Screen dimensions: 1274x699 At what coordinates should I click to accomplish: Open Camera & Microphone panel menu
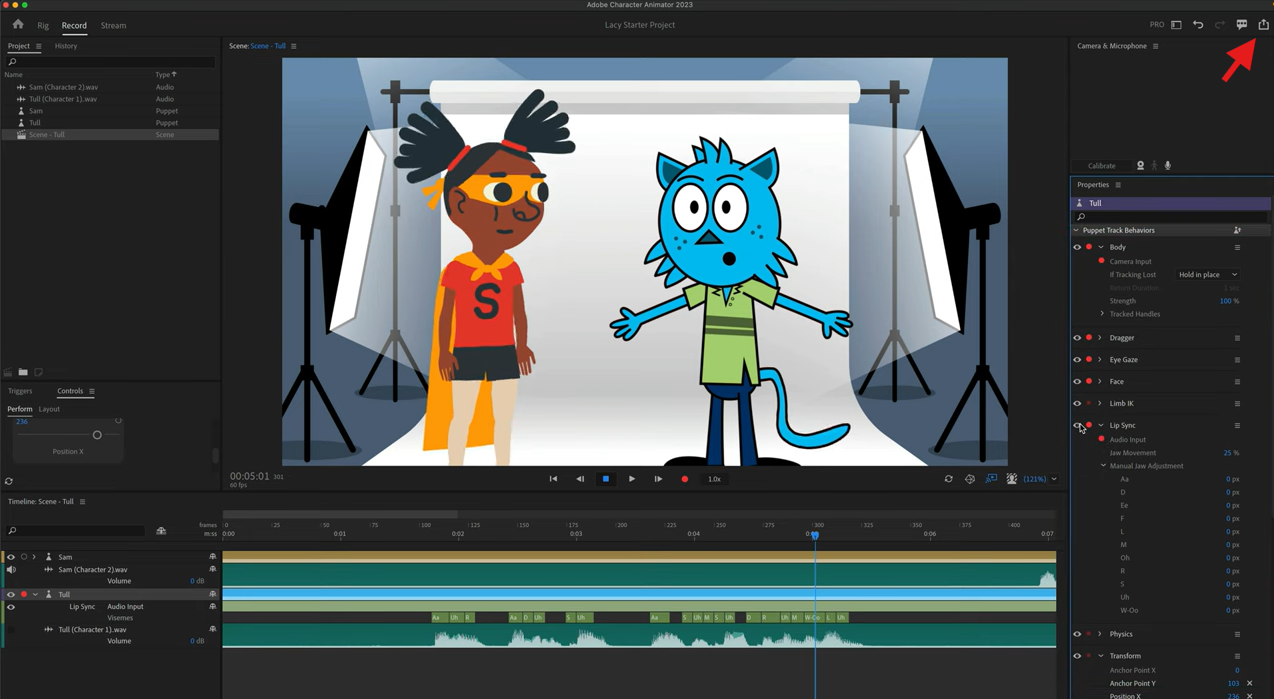pos(1156,46)
